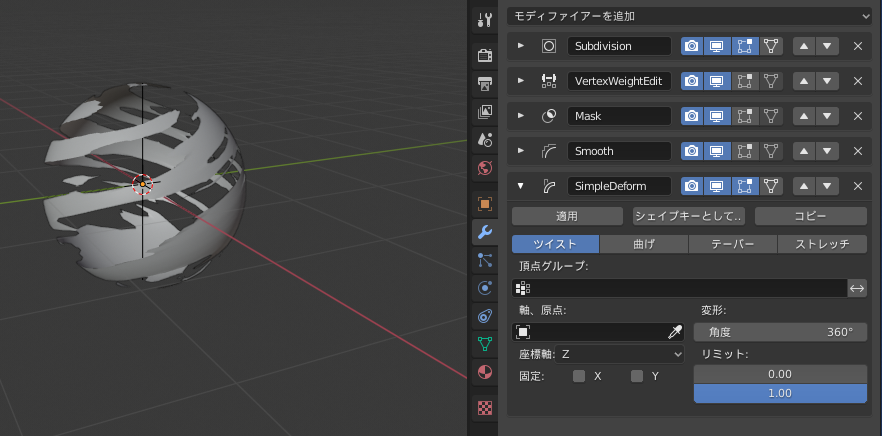
Task: Select the テーパー deform mode
Action: click(733, 244)
